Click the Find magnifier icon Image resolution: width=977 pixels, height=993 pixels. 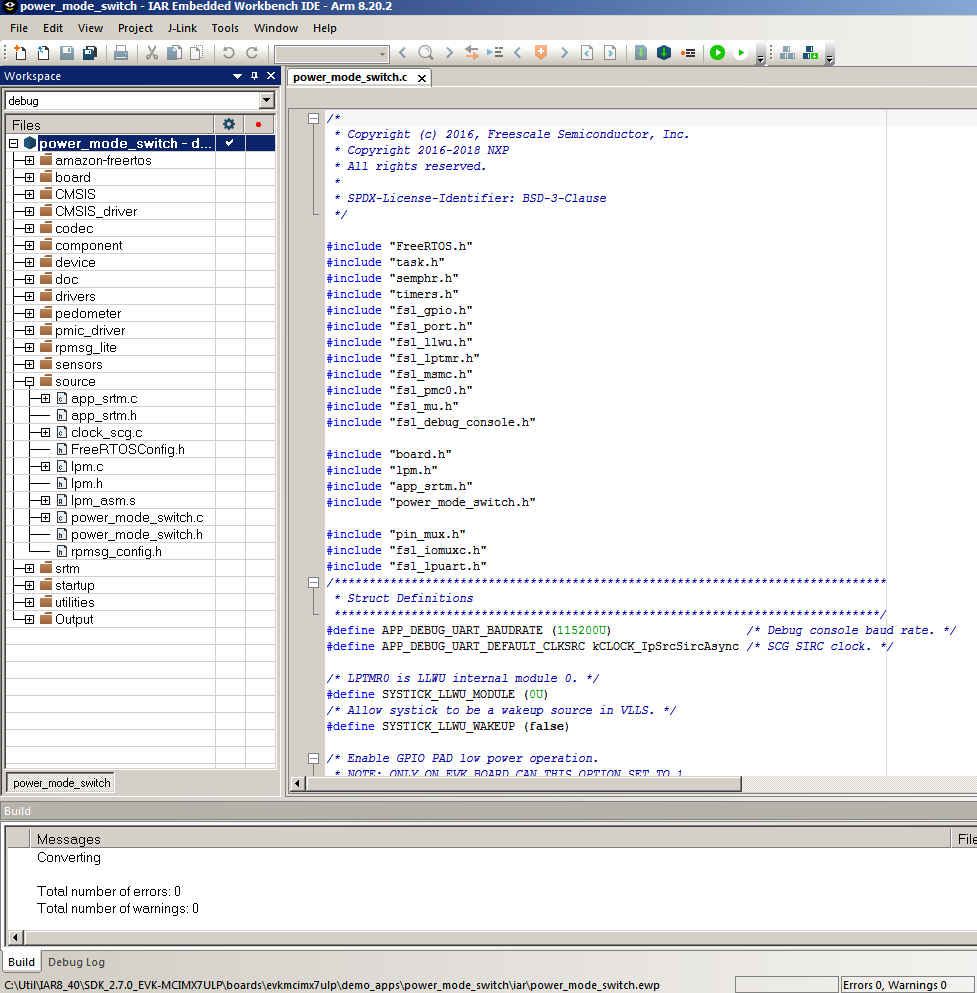pyautogui.click(x=426, y=53)
